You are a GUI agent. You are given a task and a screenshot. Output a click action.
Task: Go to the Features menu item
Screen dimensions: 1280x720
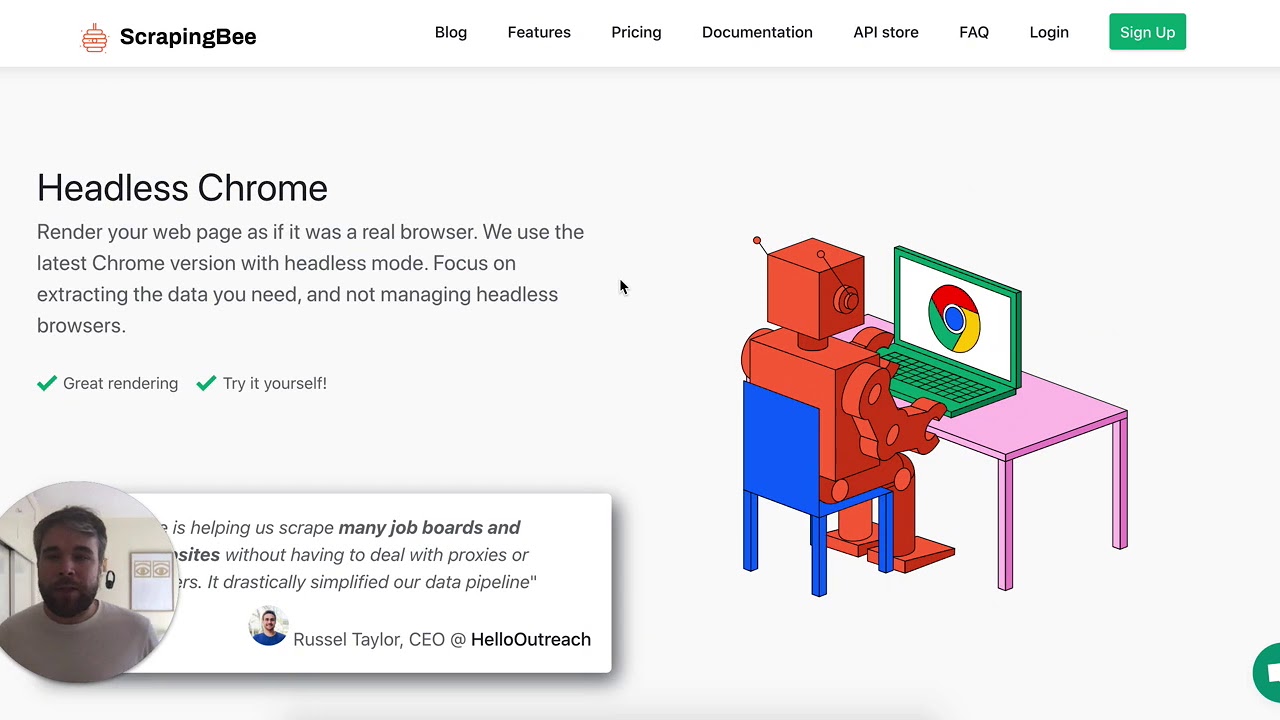click(539, 32)
